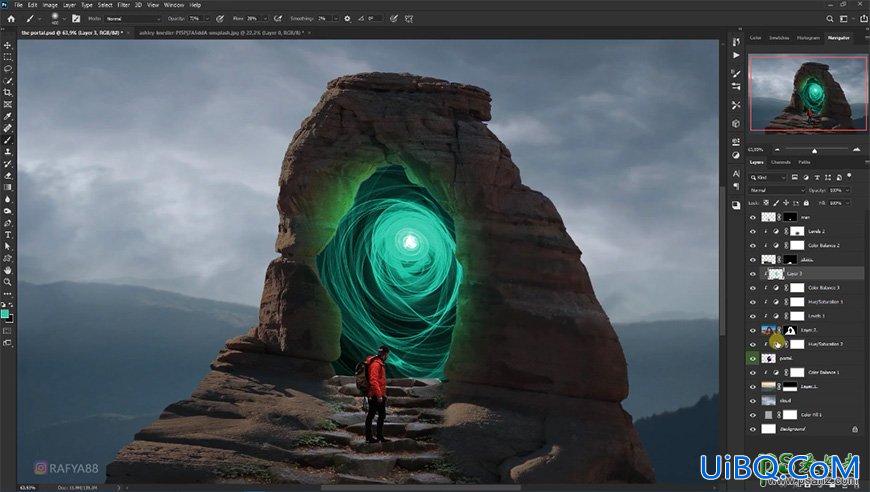Screen dimensions: 870x492
Task: Hide the Background layer
Action: click(753, 429)
